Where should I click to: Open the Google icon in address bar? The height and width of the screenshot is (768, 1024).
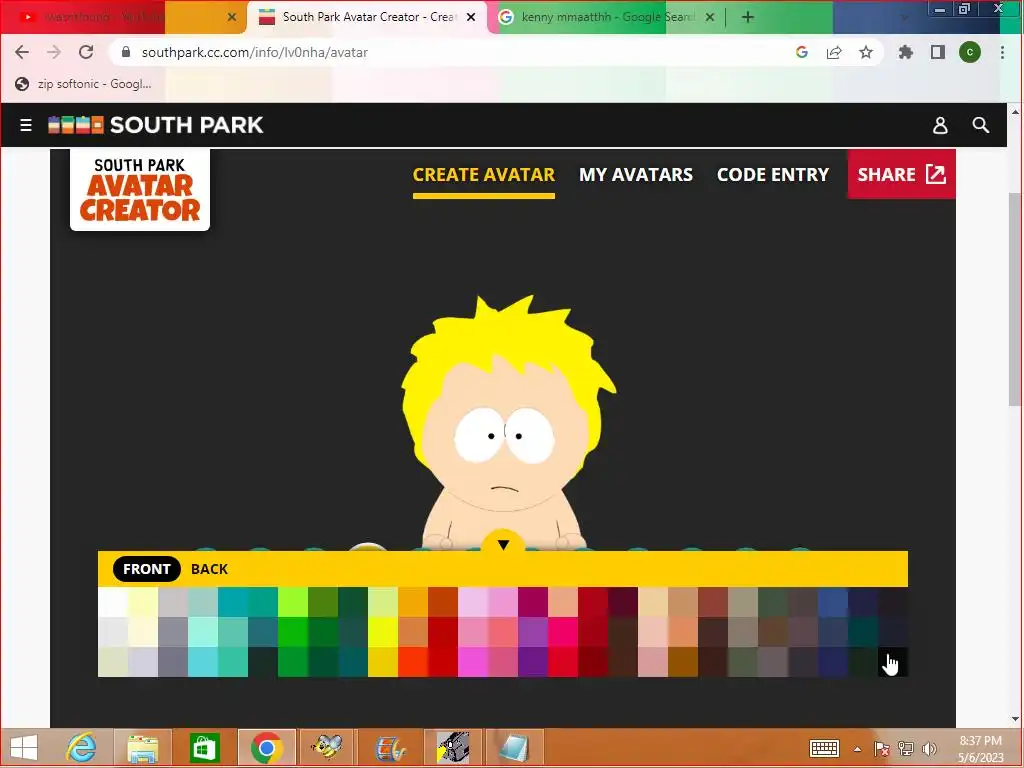click(802, 52)
